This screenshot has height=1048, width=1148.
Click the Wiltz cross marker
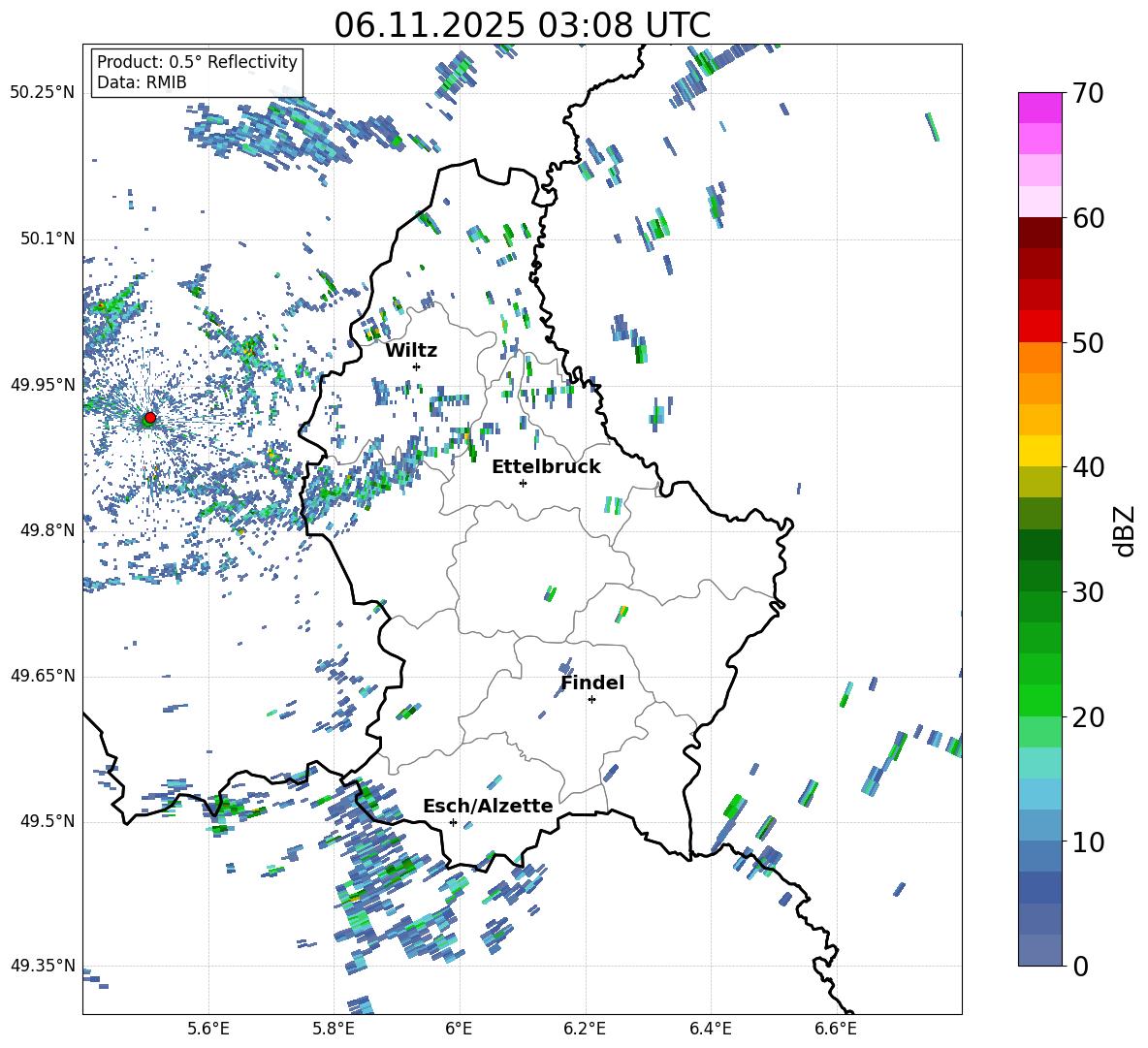coord(417,366)
